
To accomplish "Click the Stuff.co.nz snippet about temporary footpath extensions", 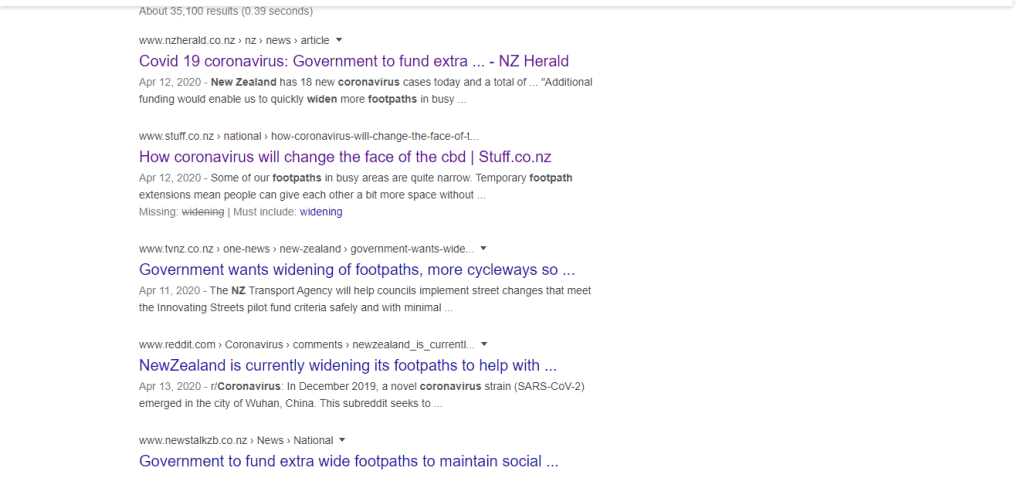I will pyautogui.click(x=355, y=186).
